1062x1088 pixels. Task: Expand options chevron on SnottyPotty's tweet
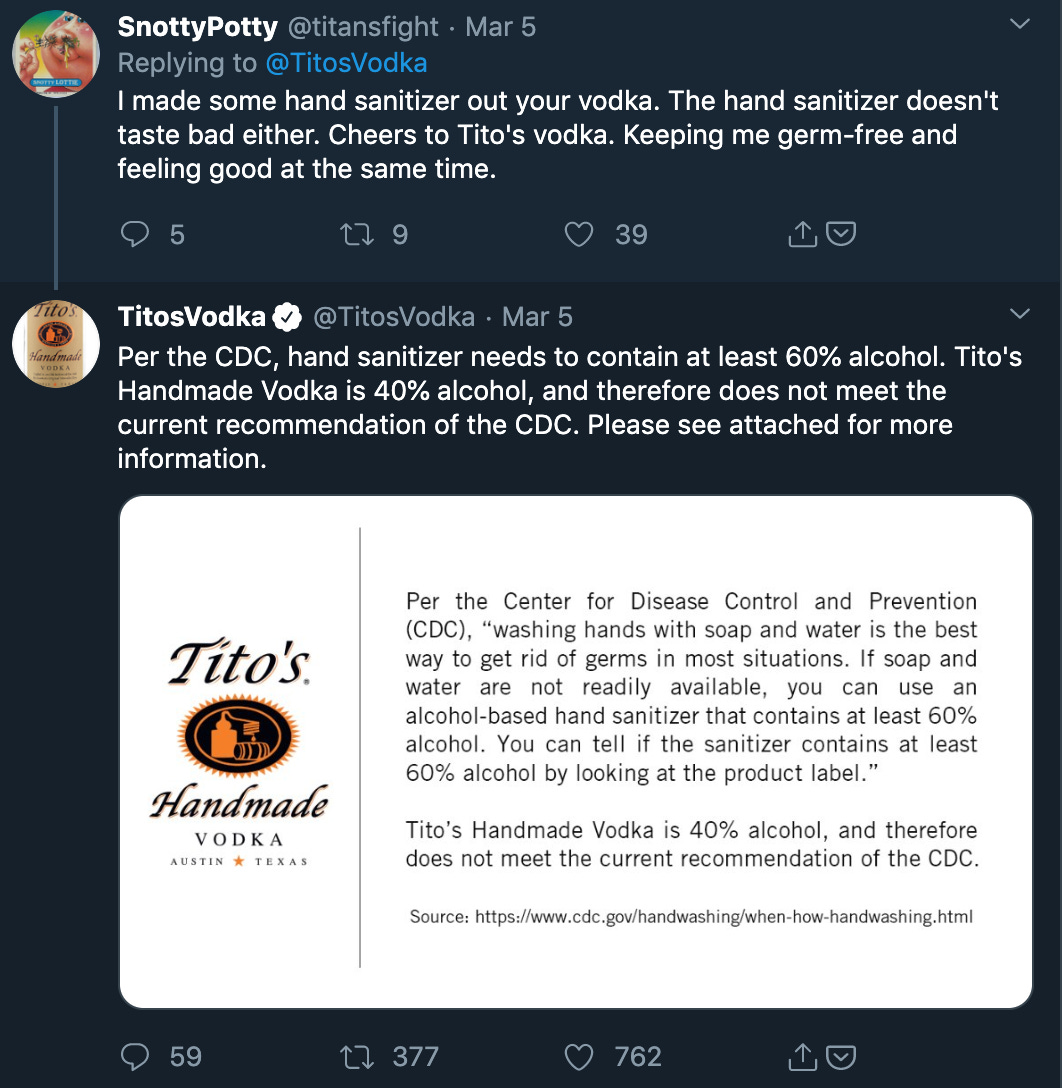pos(1019,24)
